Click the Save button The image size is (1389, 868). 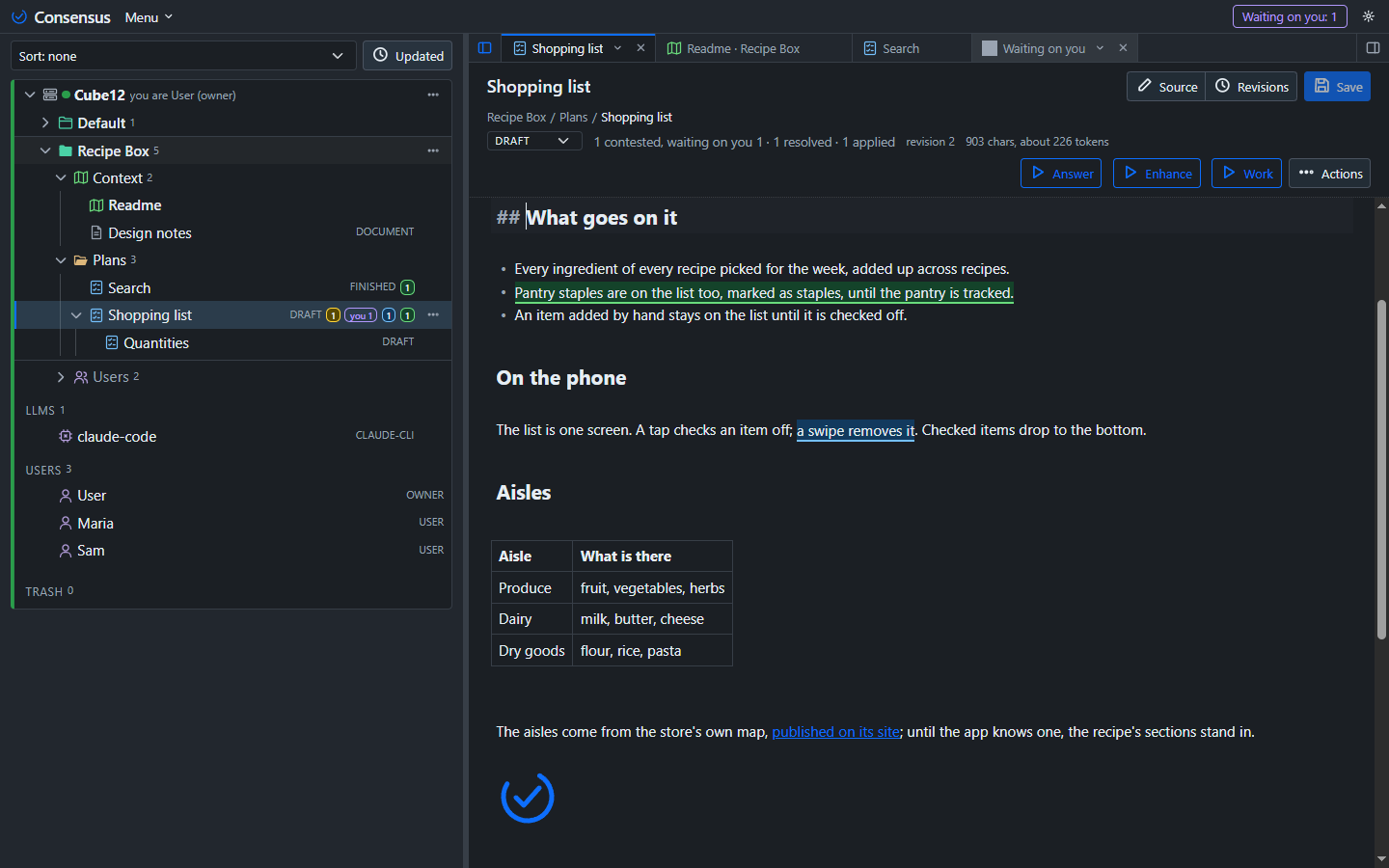click(x=1337, y=87)
